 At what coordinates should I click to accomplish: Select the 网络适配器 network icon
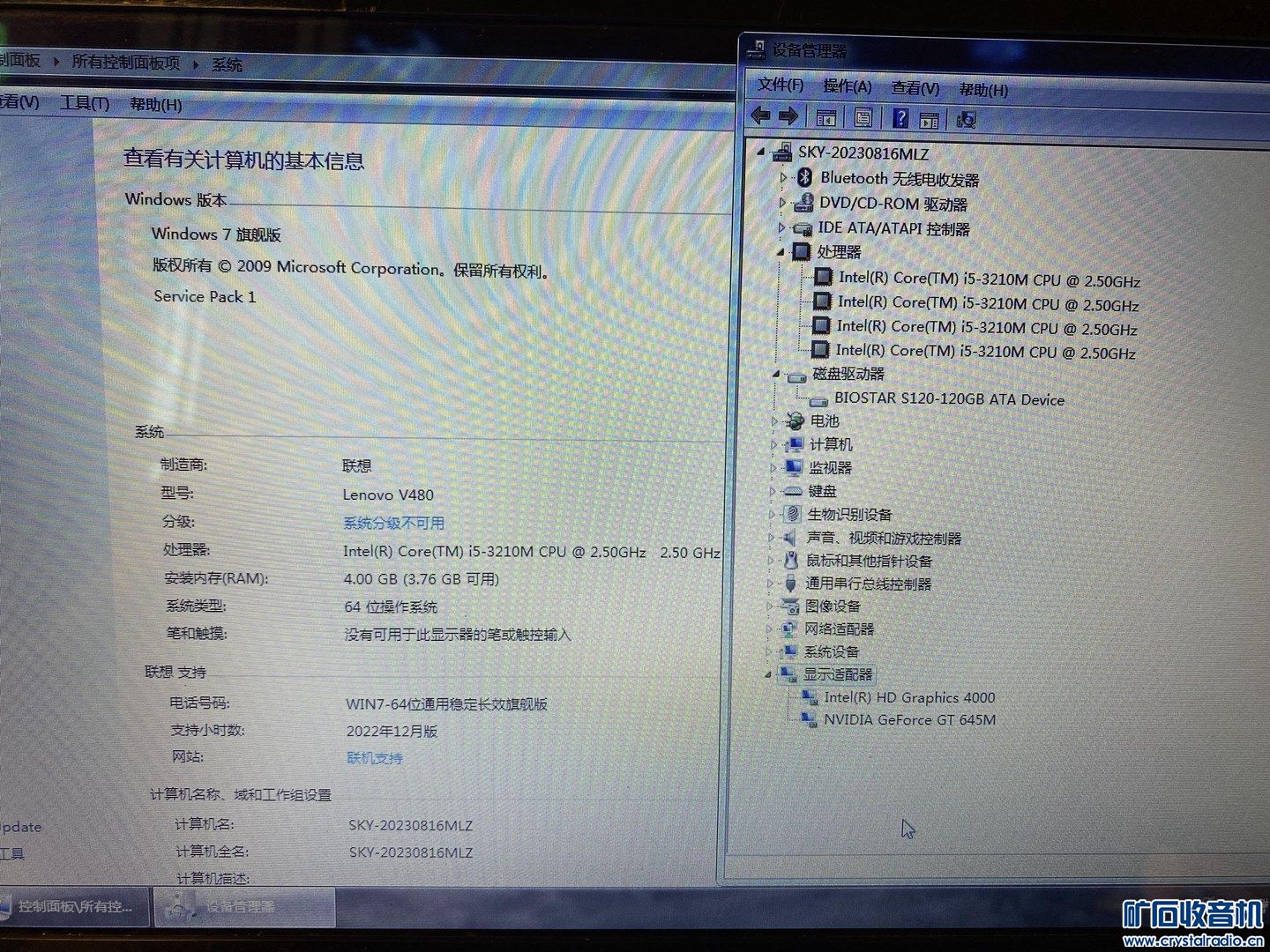pos(788,629)
